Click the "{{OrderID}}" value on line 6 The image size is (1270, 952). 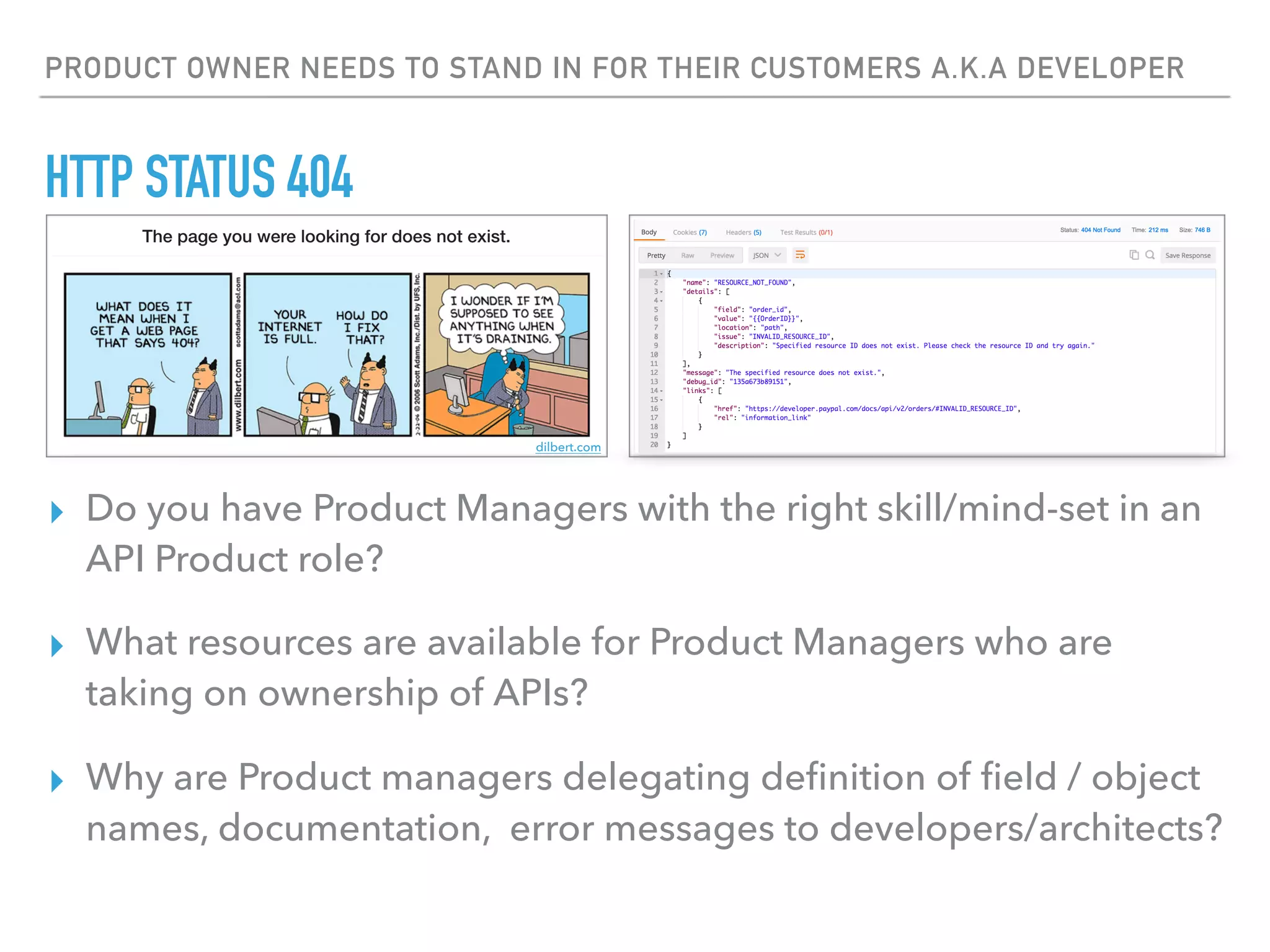(774, 319)
